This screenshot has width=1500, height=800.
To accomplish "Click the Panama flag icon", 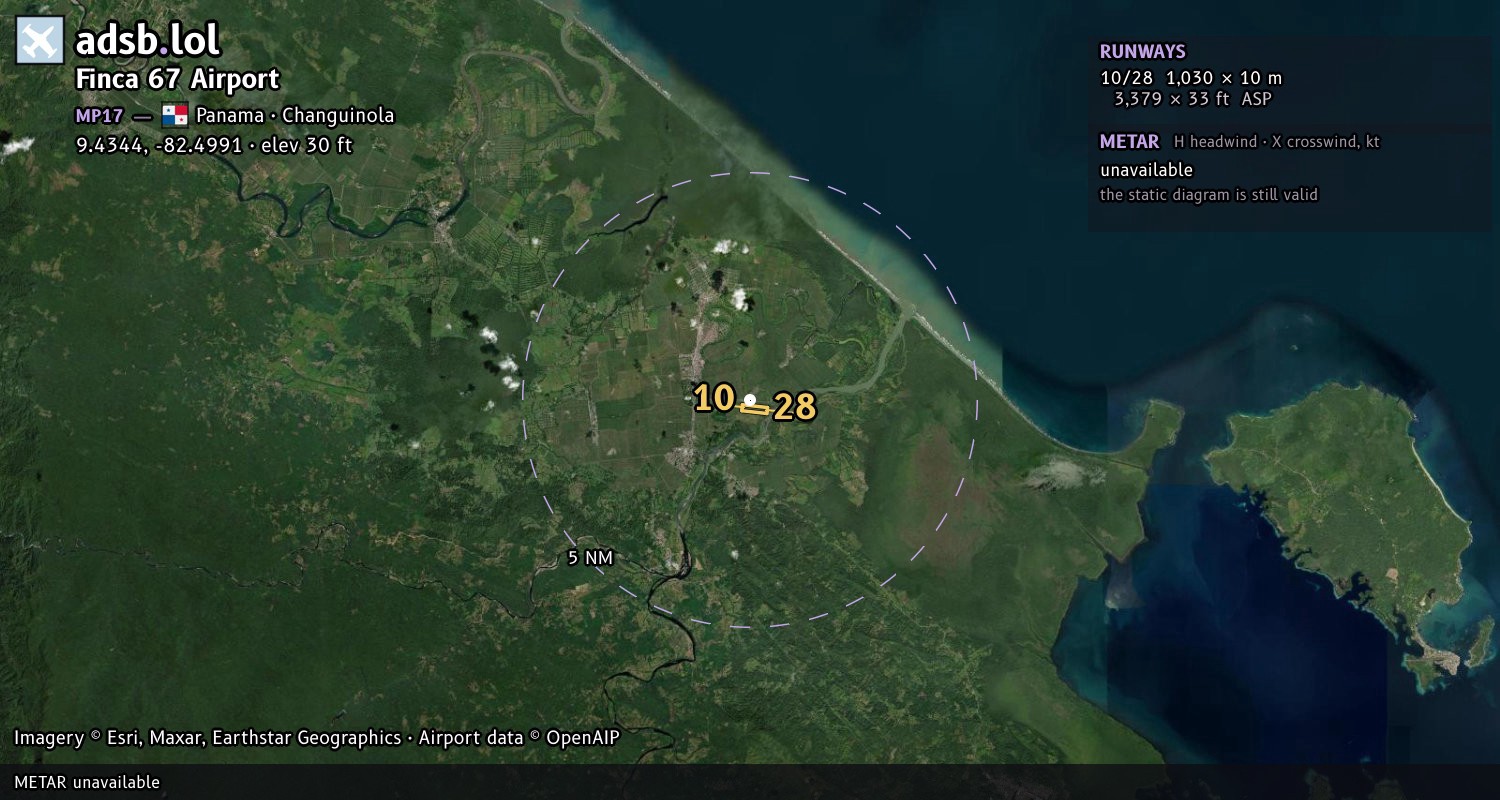I will click(175, 115).
